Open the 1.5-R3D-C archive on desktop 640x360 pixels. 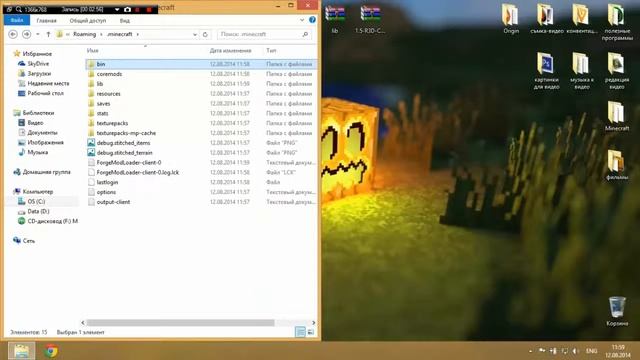pyautogui.click(x=370, y=19)
